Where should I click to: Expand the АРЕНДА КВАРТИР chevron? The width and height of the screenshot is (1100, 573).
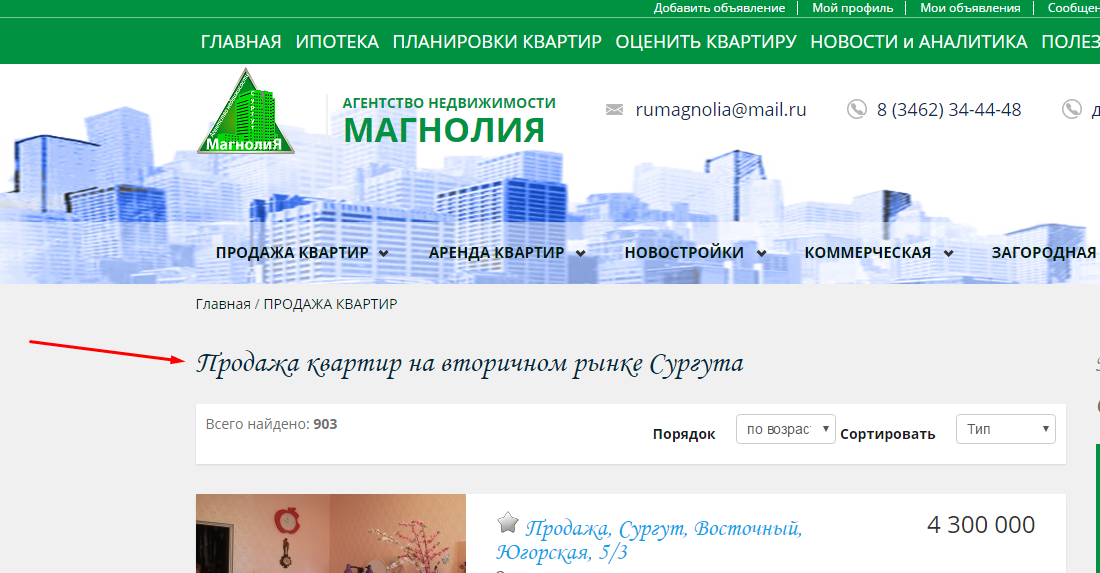coord(580,253)
